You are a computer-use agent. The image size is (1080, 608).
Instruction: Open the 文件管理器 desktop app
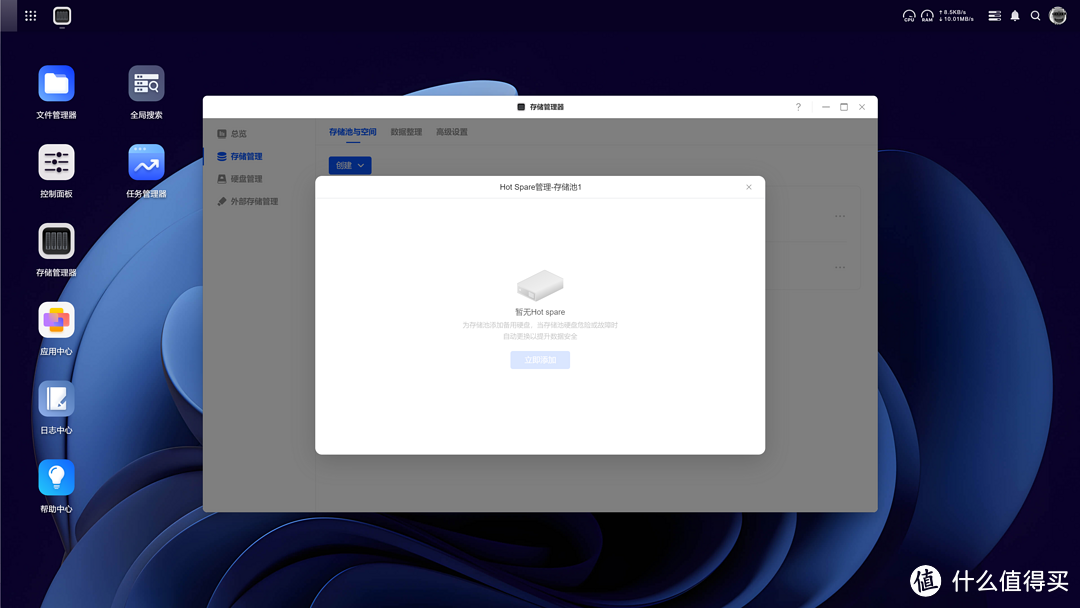[x=56, y=85]
